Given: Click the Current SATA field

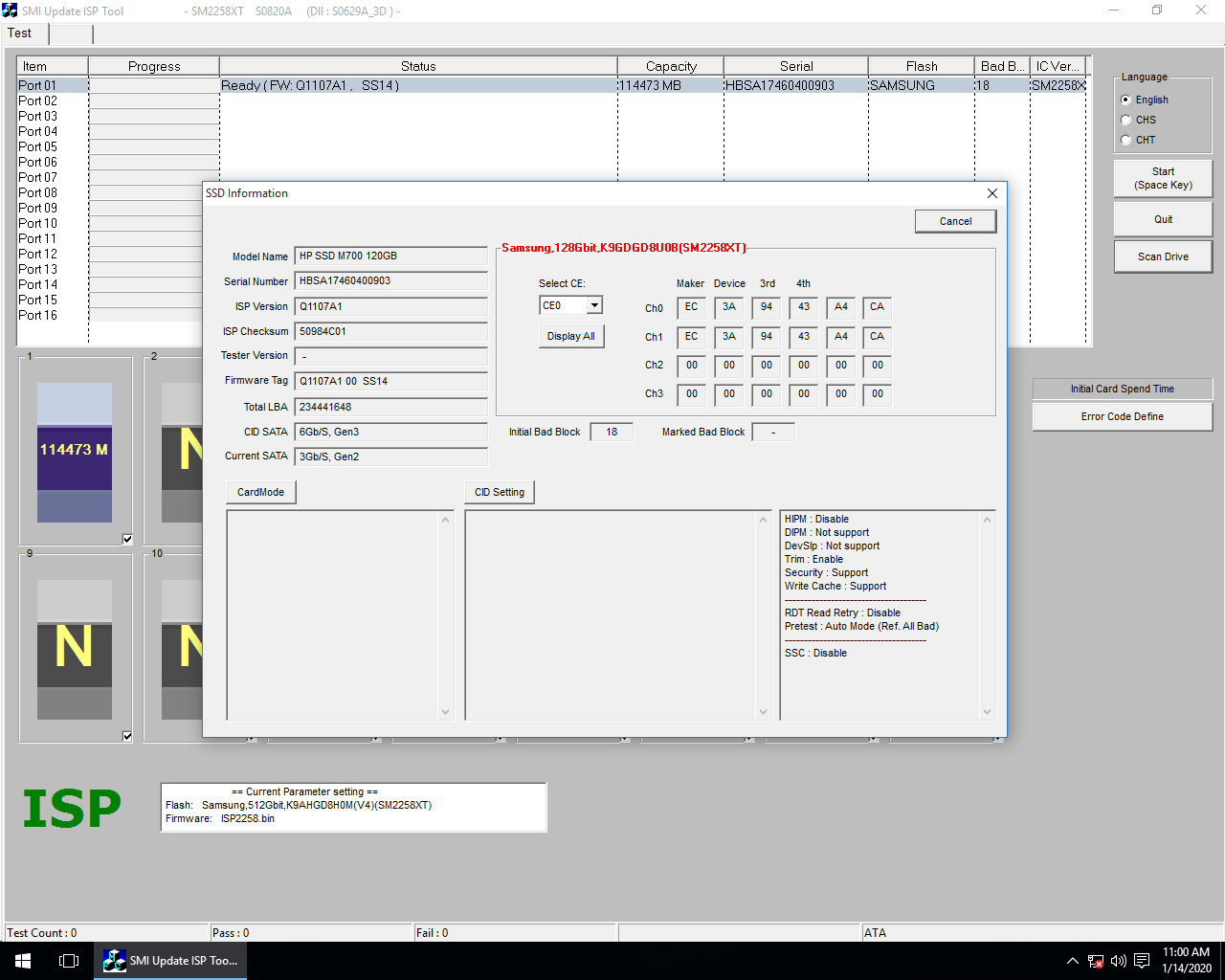Looking at the screenshot, I should click(390, 457).
